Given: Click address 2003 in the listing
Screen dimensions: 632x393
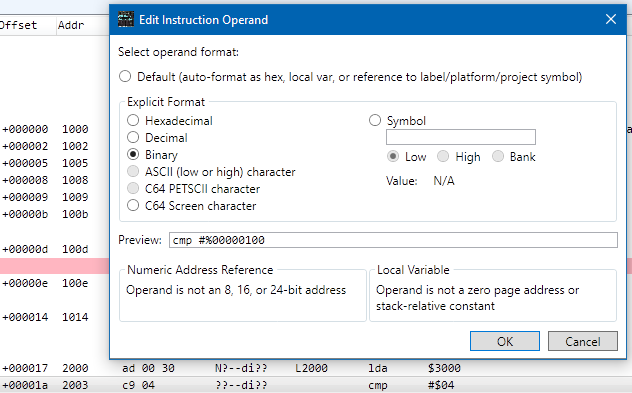Looking at the screenshot, I should coord(75,385).
